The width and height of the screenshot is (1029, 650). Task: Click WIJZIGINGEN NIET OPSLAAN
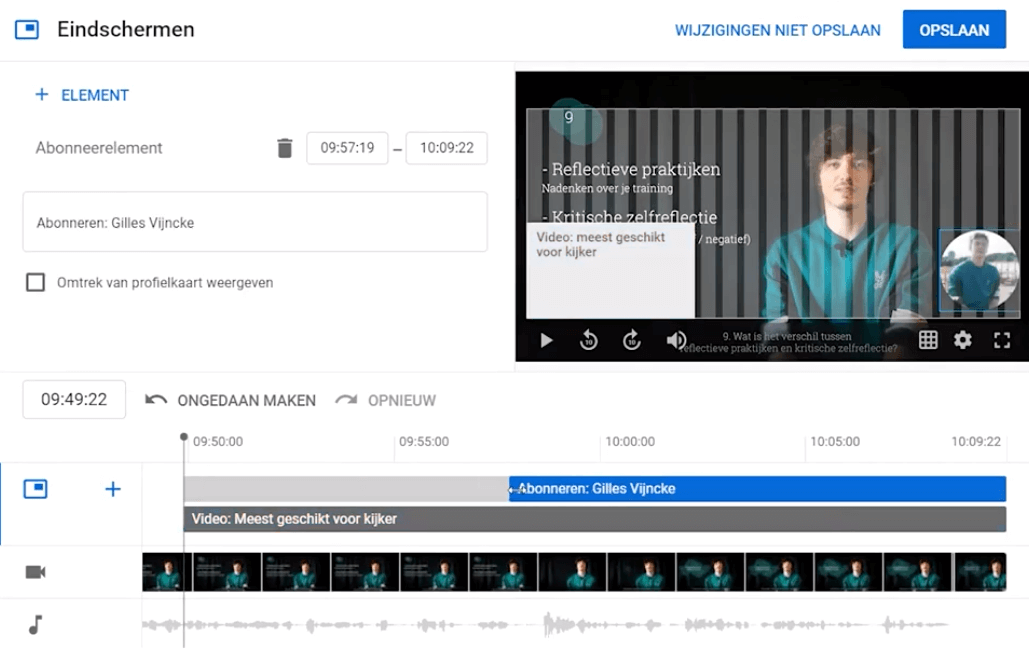(778, 30)
